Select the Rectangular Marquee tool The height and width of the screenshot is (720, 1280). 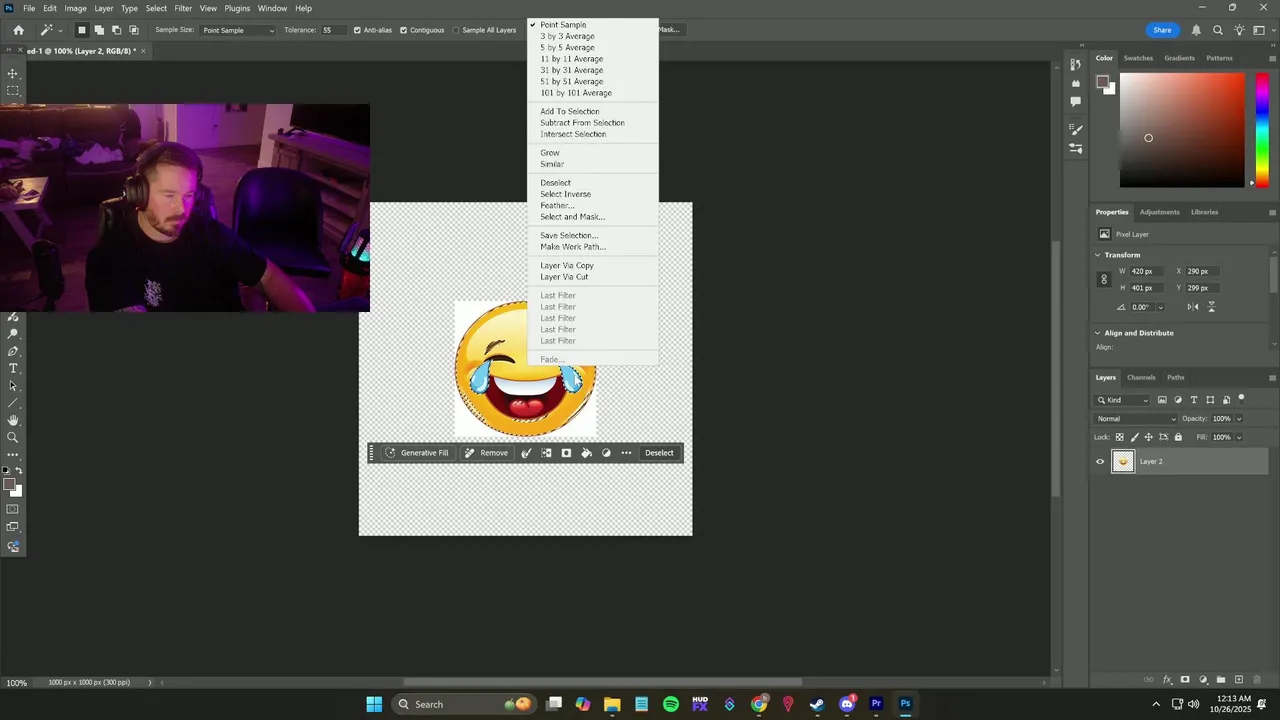click(x=13, y=91)
